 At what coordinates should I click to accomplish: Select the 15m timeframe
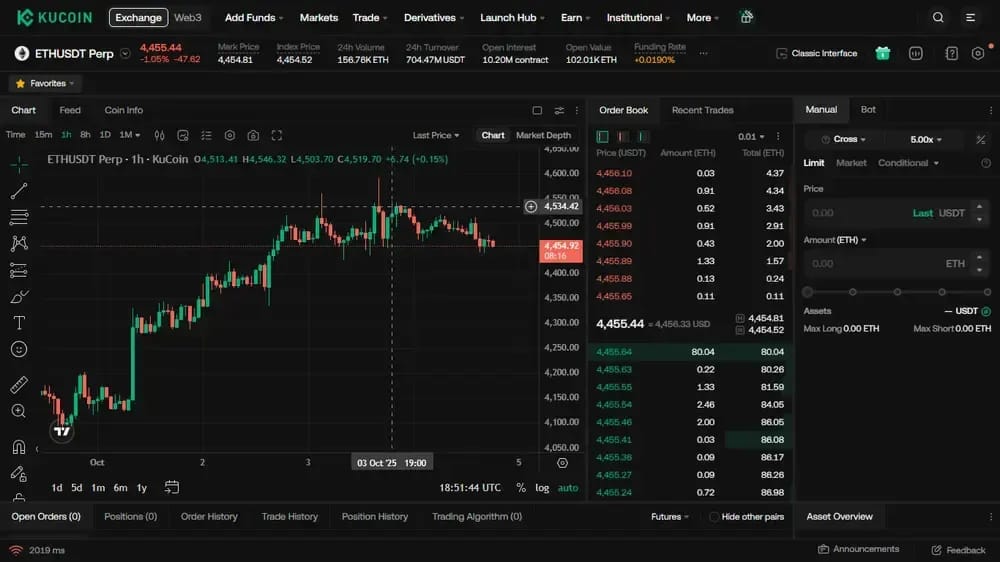click(x=43, y=135)
